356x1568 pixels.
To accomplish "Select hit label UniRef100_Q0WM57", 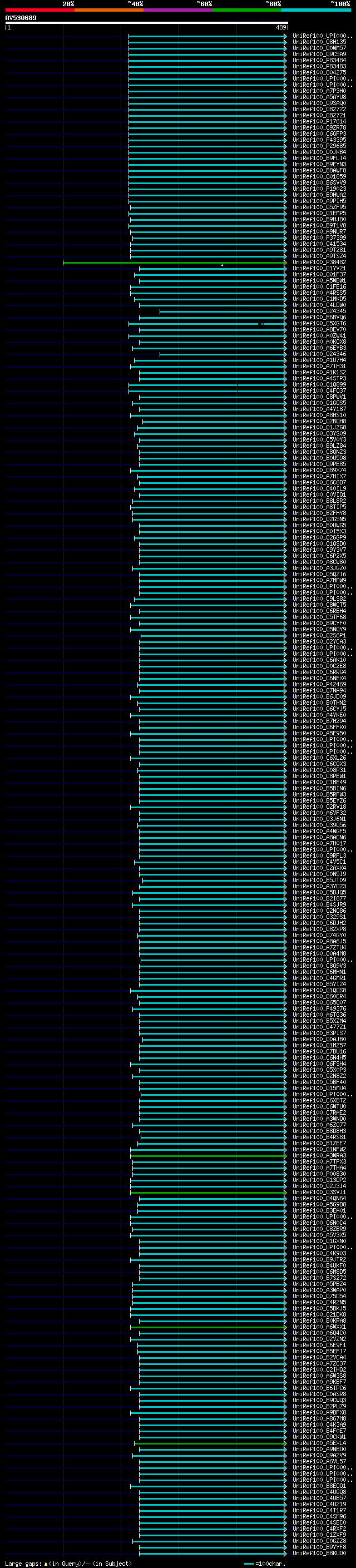I will point(319,48).
